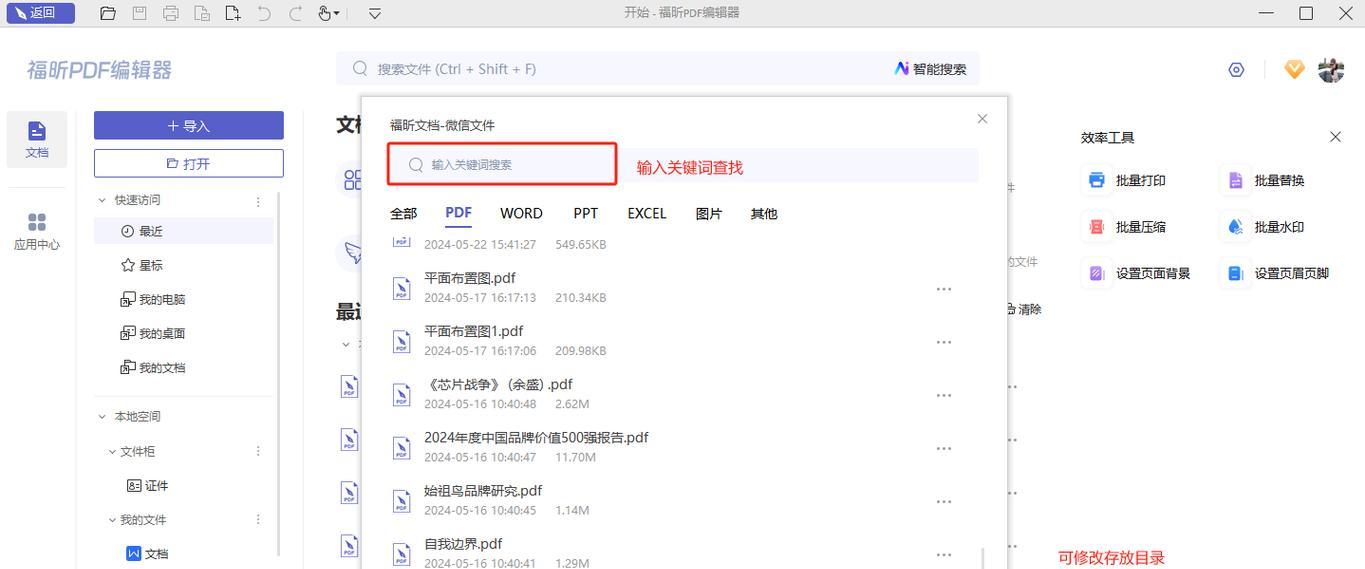Open more options for 《芯片战争》 file
The height and width of the screenshot is (569, 1365).
(x=944, y=395)
